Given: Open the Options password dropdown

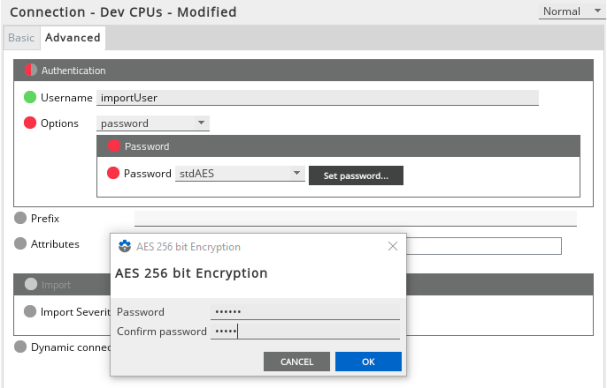Looking at the screenshot, I should click(x=153, y=123).
